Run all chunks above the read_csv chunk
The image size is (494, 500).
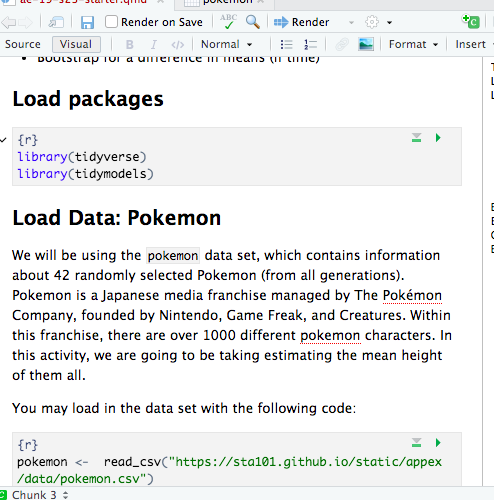pyautogui.click(x=416, y=443)
